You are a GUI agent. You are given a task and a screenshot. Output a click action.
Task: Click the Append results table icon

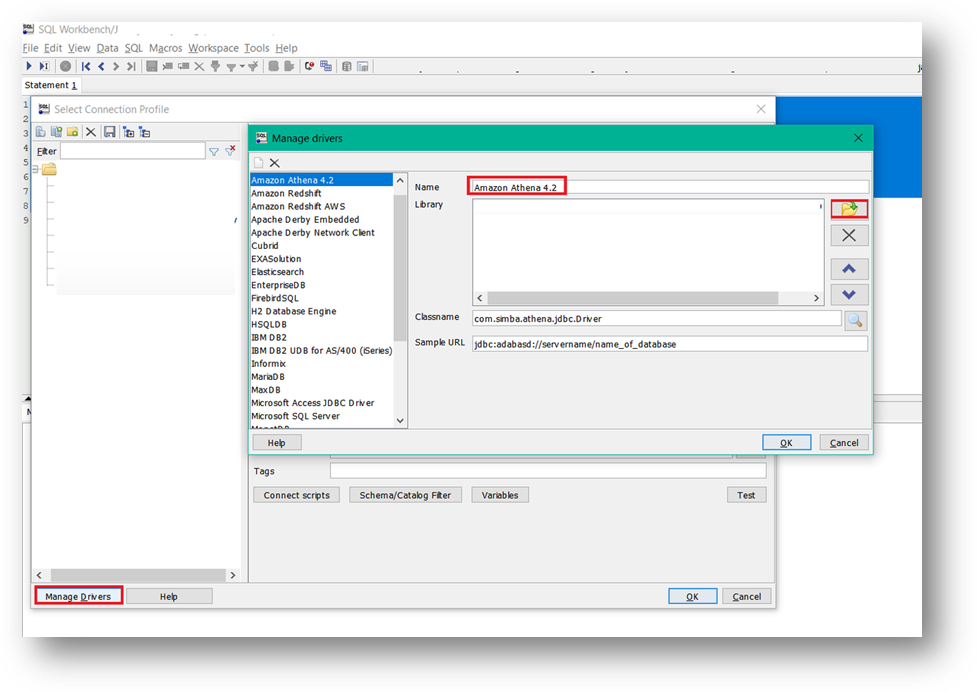pyautogui.click(x=326, y=66)
